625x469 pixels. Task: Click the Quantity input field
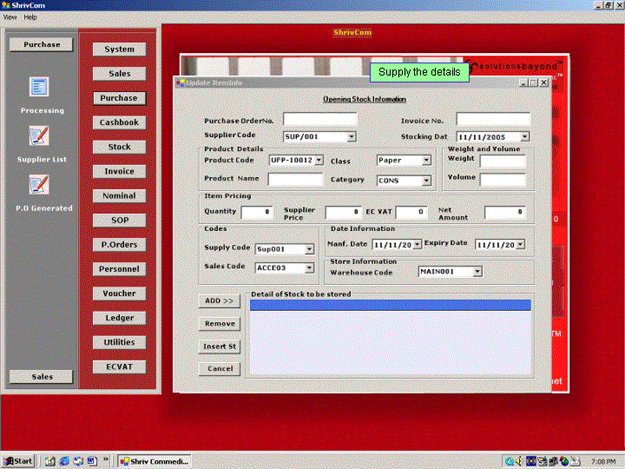pyautogui.click(x=257, y=212)
